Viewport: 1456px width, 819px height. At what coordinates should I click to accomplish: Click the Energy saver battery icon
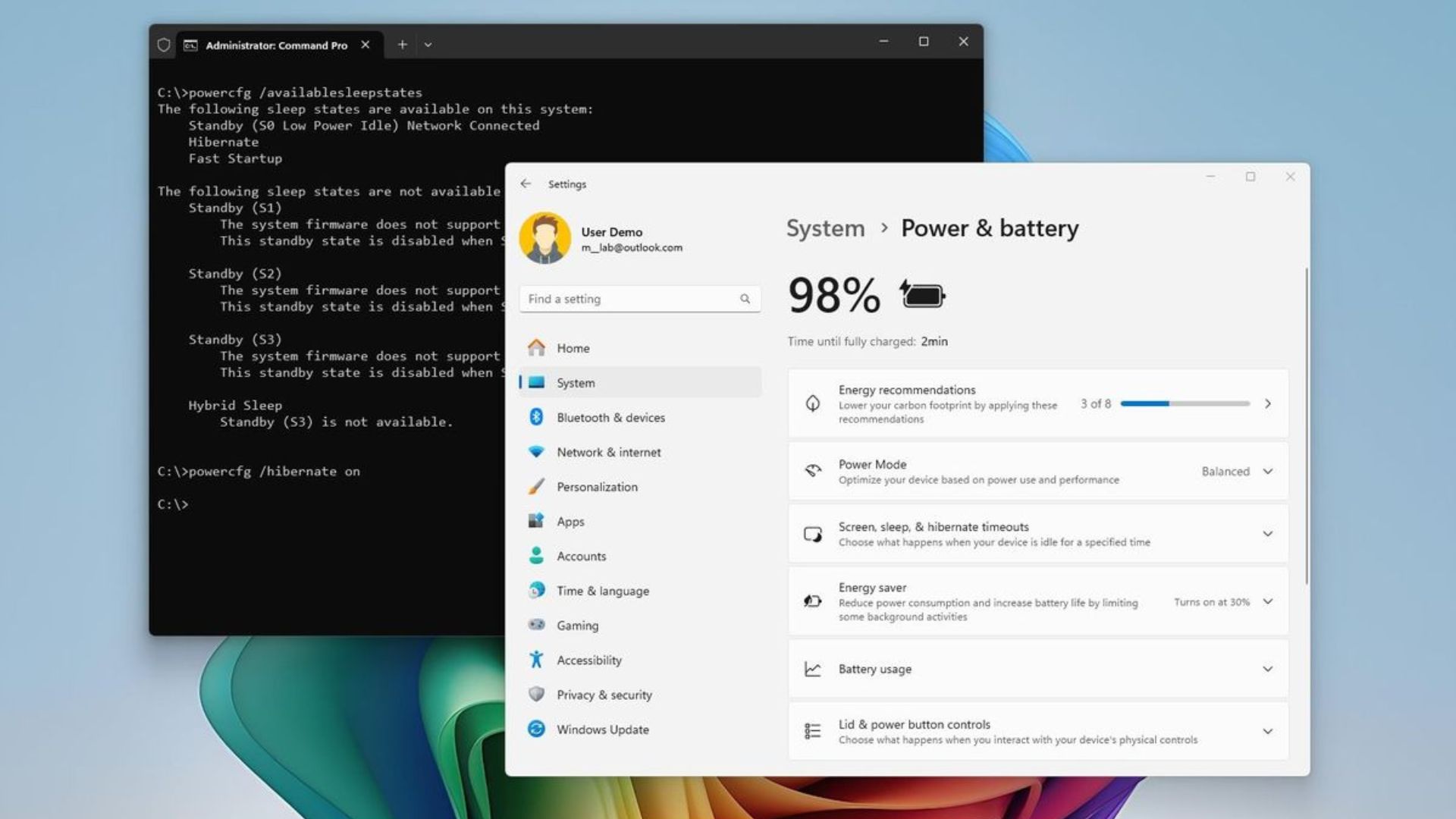[812, 601]
